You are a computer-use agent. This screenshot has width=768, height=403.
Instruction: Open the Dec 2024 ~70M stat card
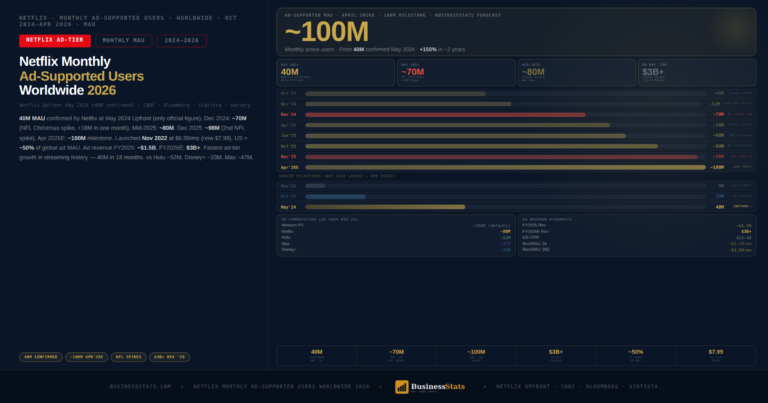coord(456,72)
